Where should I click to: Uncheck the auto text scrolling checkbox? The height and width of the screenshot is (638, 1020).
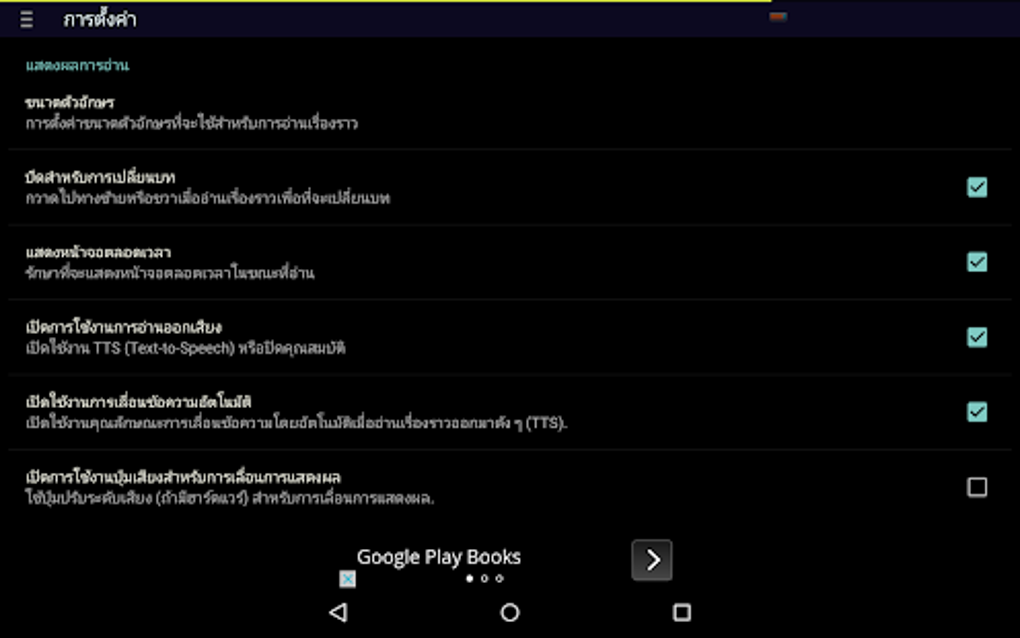click(977, 412)
